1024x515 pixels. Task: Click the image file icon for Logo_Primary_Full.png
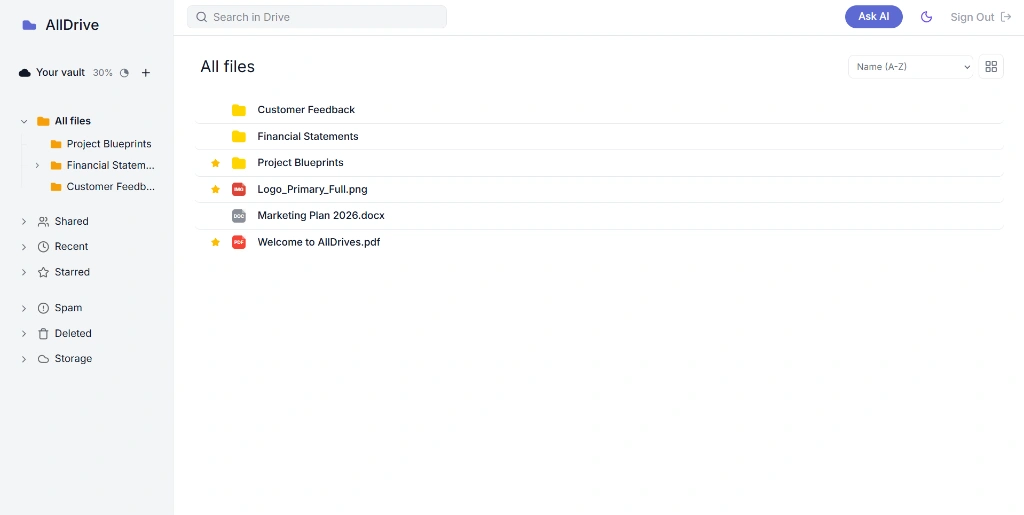[239, 189]
